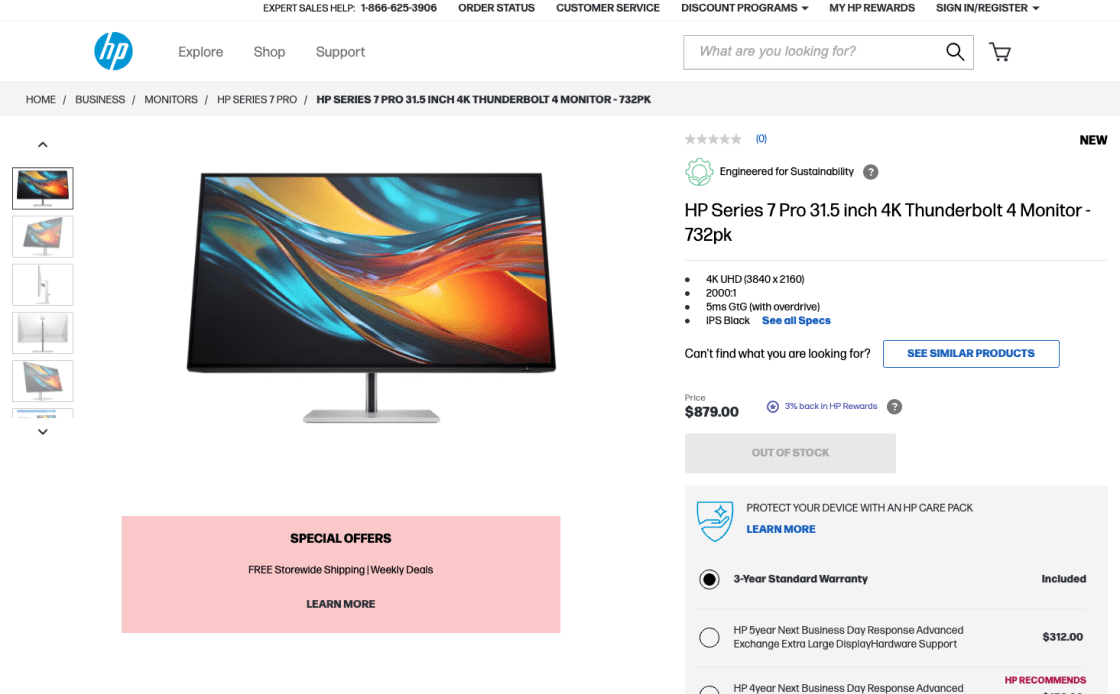
Task: Click the HP Care Pack shield icon
Action: (715, 520)
